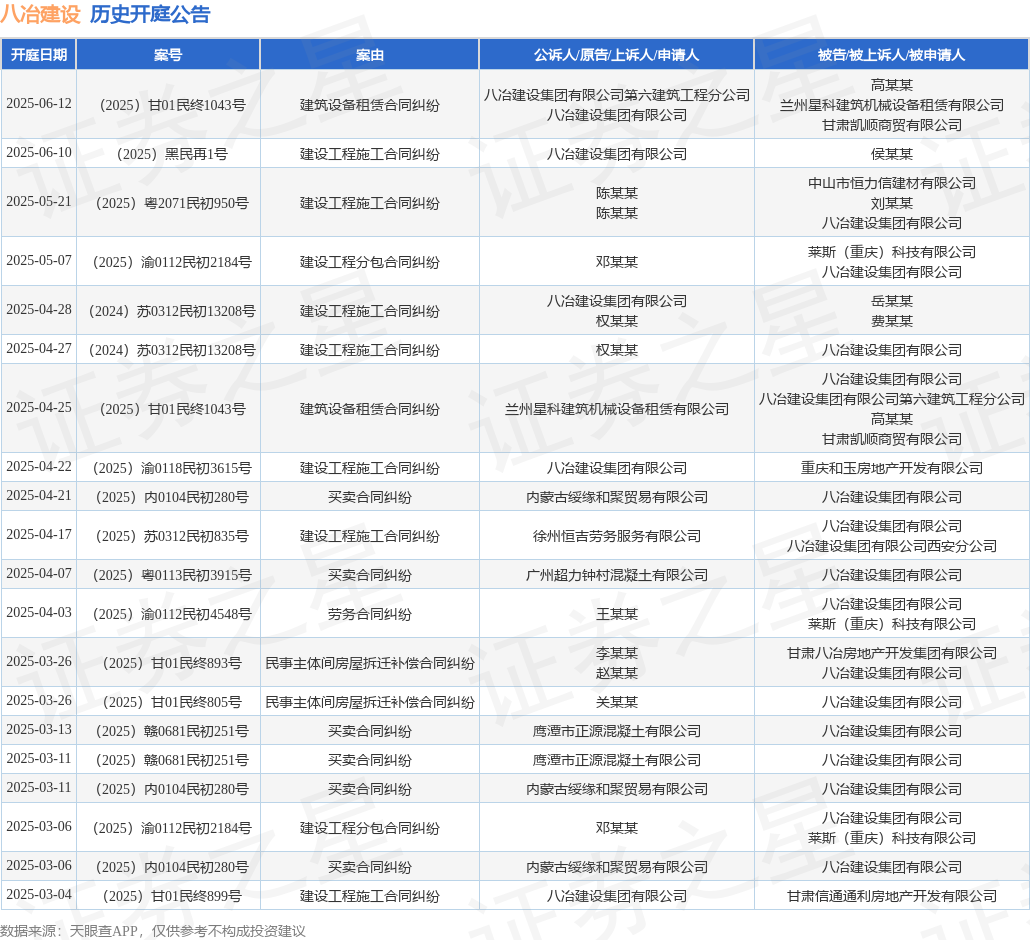Select the 开庭日期 column header

tap(39, 55)
